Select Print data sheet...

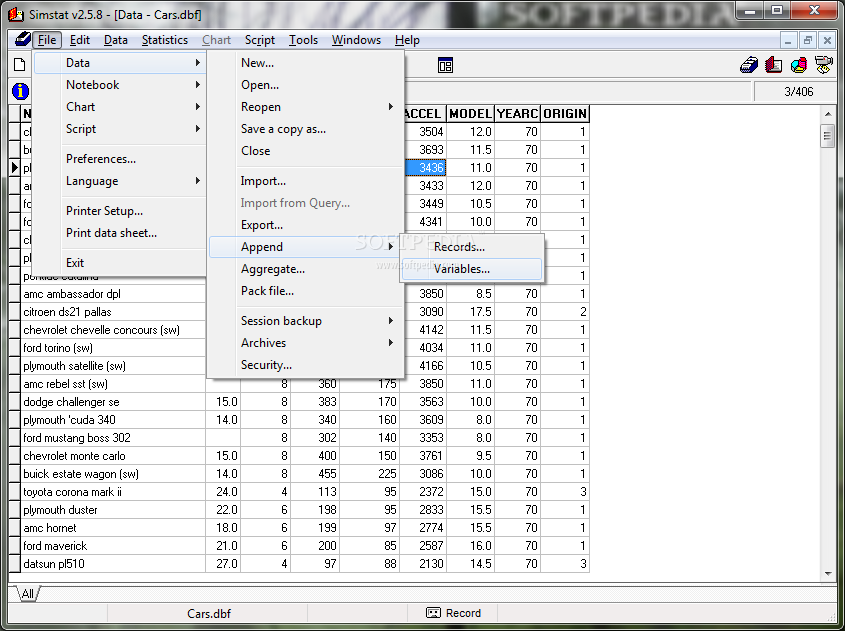pyautogui.click(x=120, y=233)
